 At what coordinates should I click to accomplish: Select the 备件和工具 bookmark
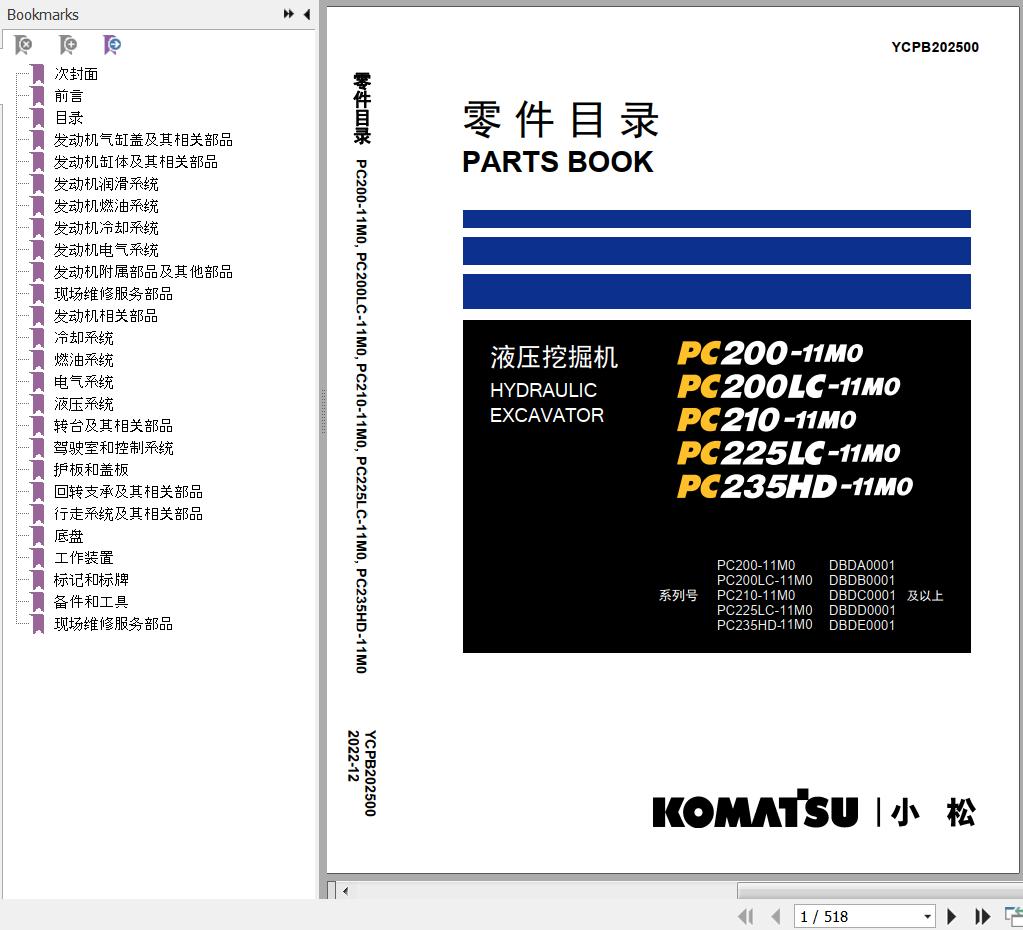point(91,602)
